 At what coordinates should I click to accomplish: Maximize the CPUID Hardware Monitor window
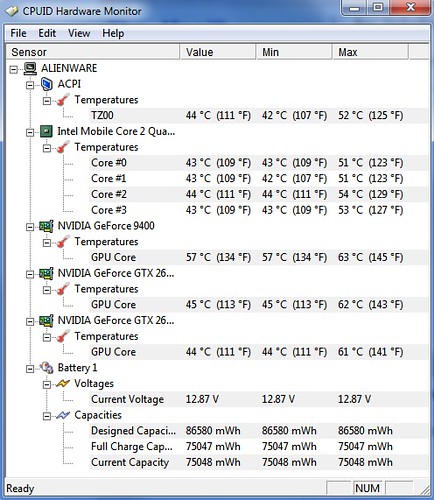[x=378, y=8]
